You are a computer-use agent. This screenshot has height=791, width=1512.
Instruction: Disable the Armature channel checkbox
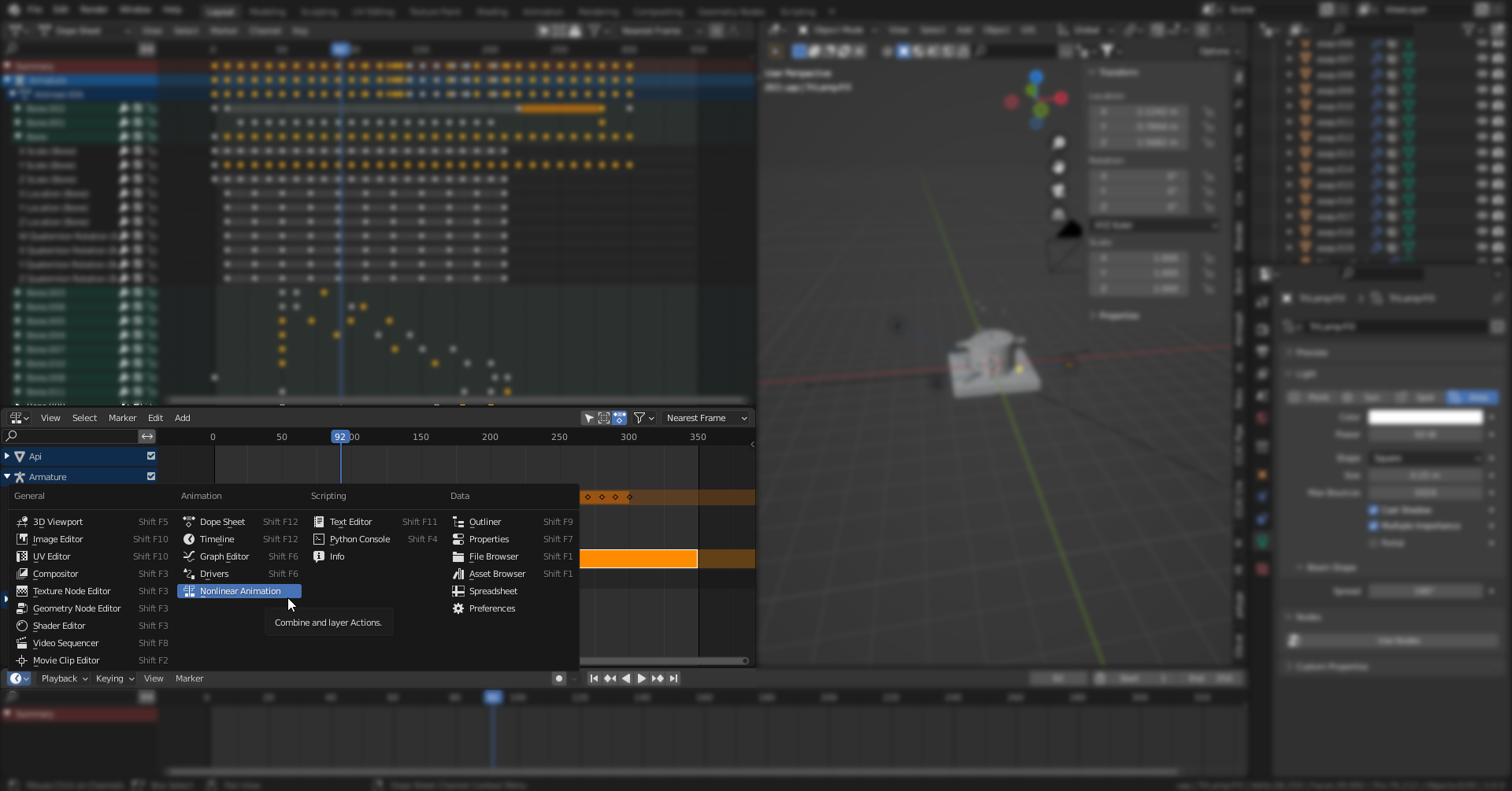(x=151, y=476)
